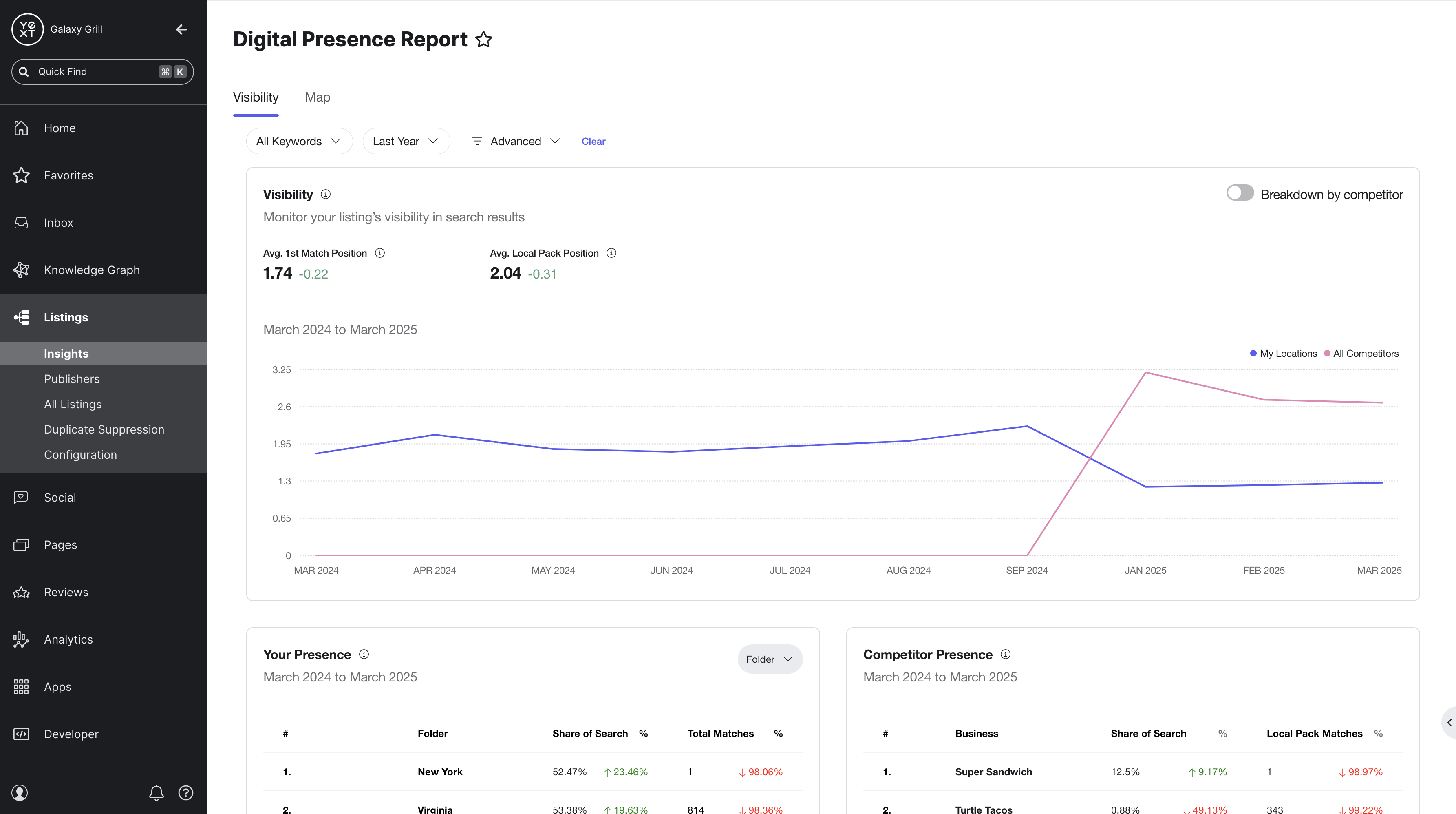Click the Knowledge Graph sidebar icon
This screenshot has width=1456, height=814.
22,270
